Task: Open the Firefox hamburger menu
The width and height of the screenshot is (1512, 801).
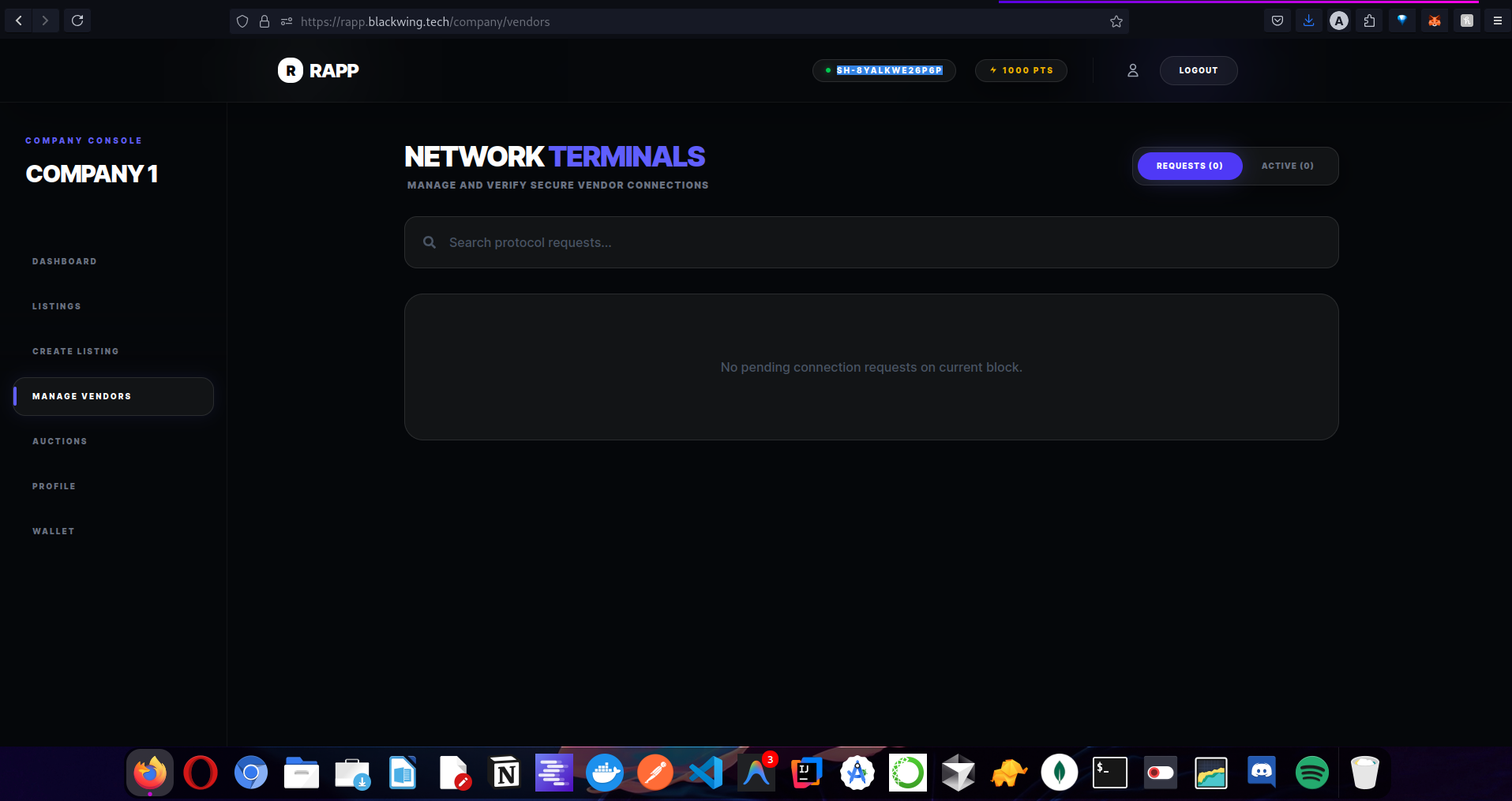Action: tap(1497, 21)
